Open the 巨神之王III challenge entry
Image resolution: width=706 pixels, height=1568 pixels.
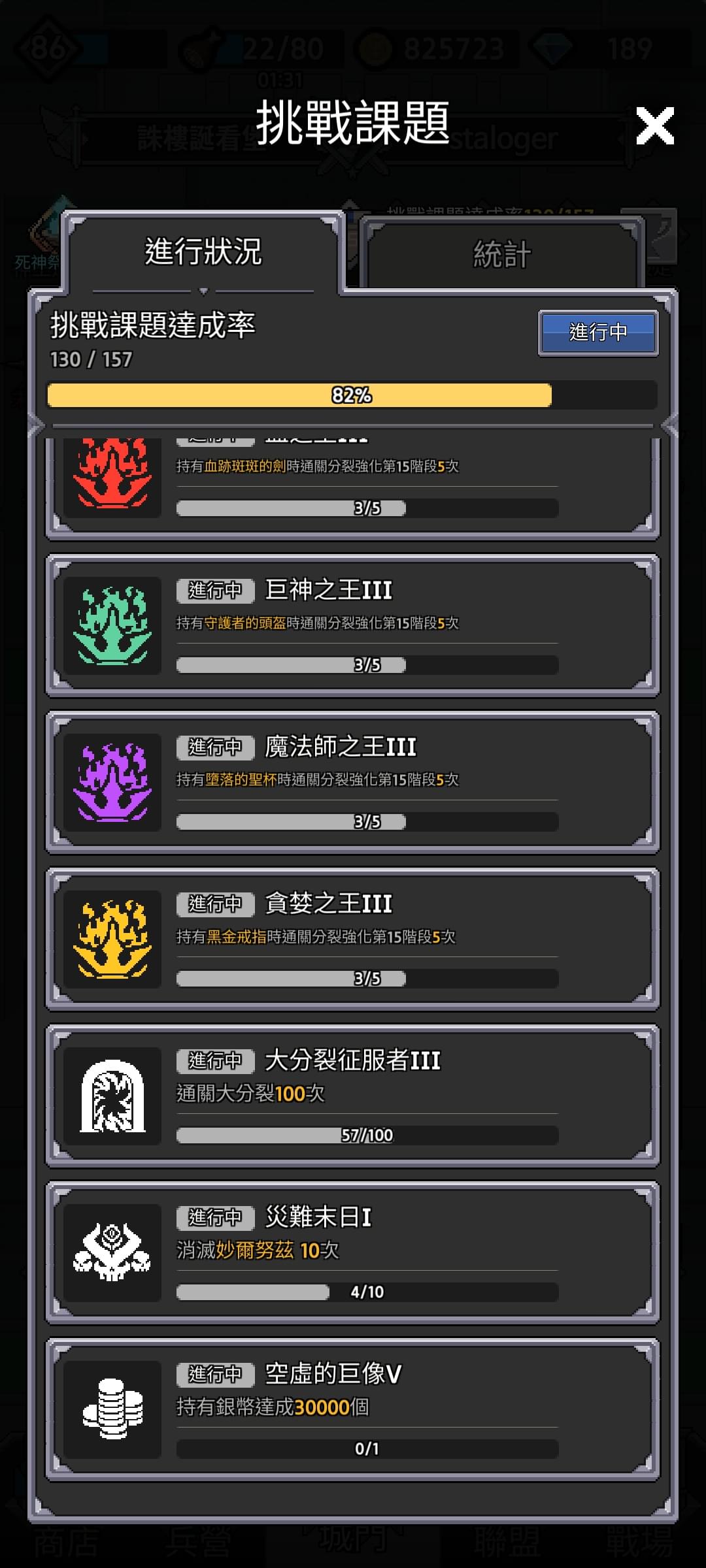352,626
